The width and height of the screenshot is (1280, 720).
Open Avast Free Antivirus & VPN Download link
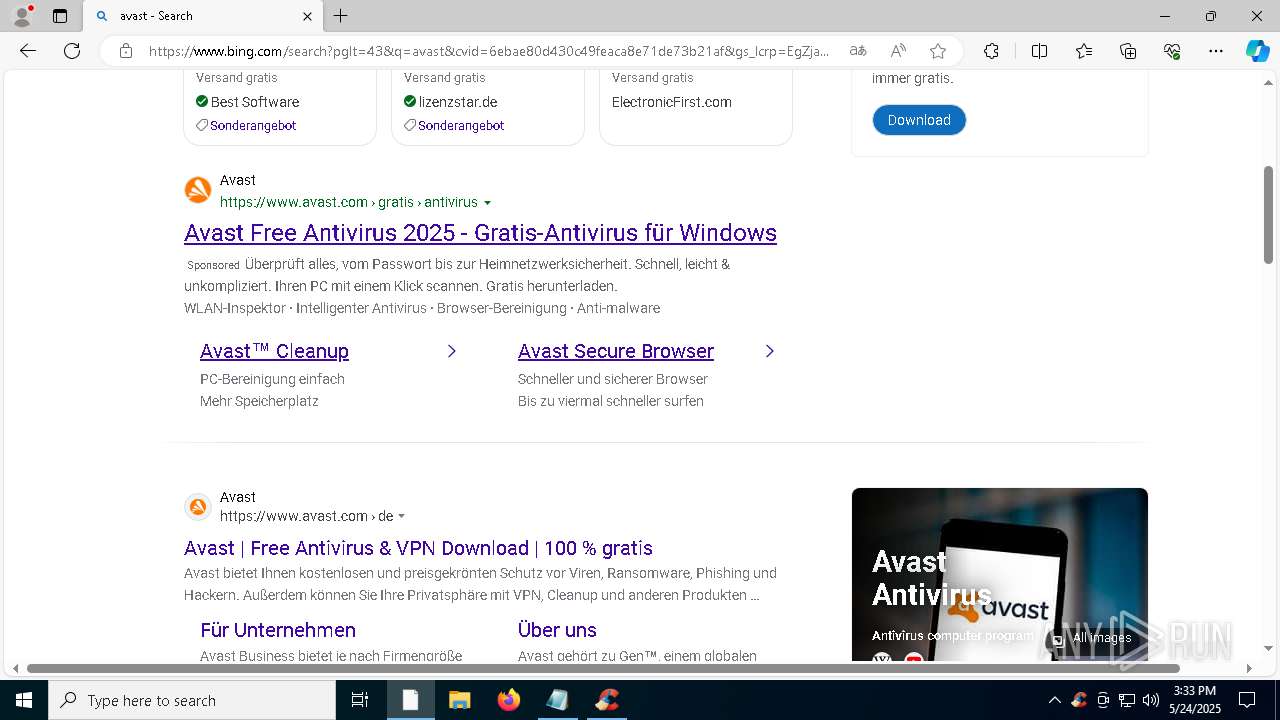[x=418, y=548]
